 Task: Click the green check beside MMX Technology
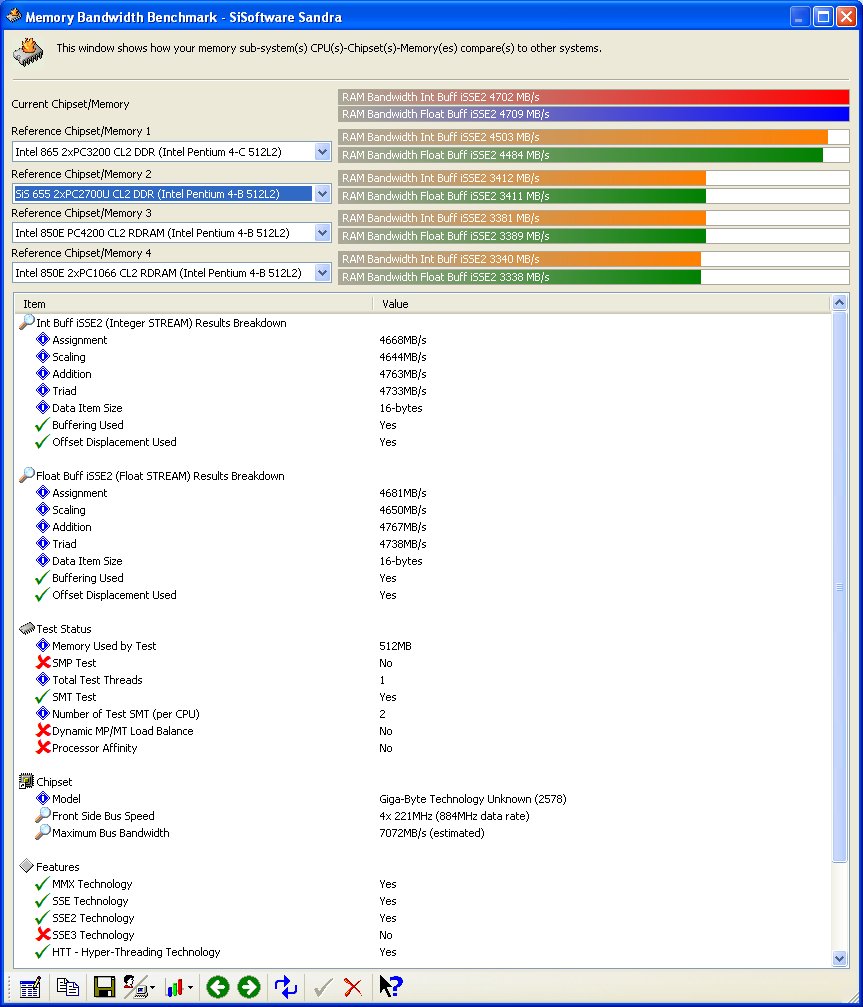42,884
